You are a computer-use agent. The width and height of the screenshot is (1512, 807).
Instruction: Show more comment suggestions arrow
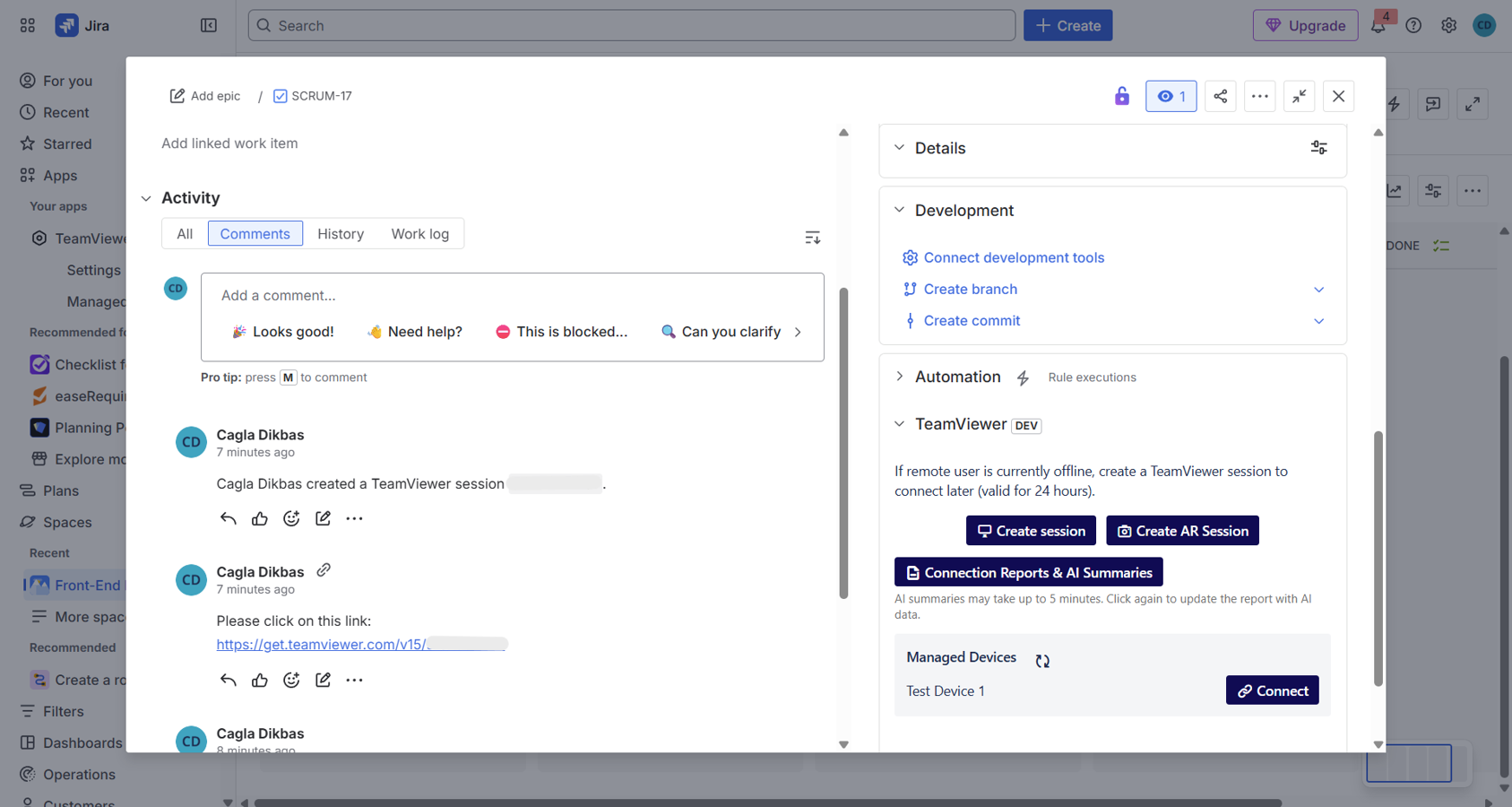point(798,332)
